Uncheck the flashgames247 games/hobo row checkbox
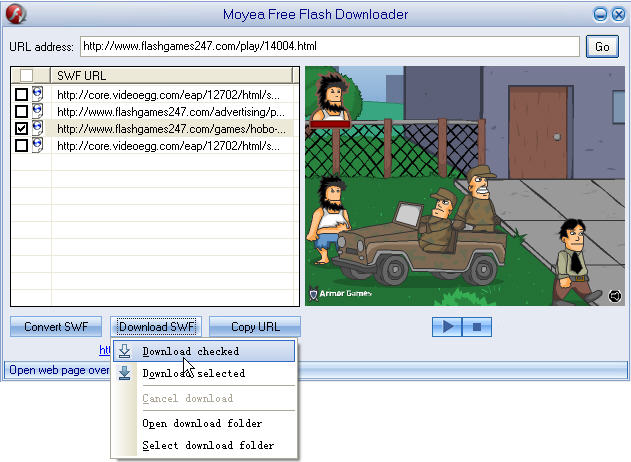The image size is (631, 462). (21, 128)
